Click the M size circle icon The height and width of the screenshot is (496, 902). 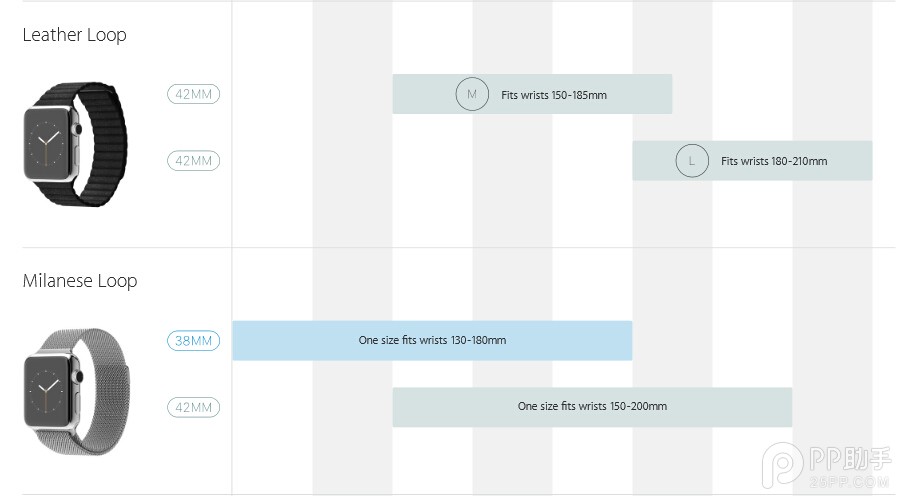[x=472, y=94]
